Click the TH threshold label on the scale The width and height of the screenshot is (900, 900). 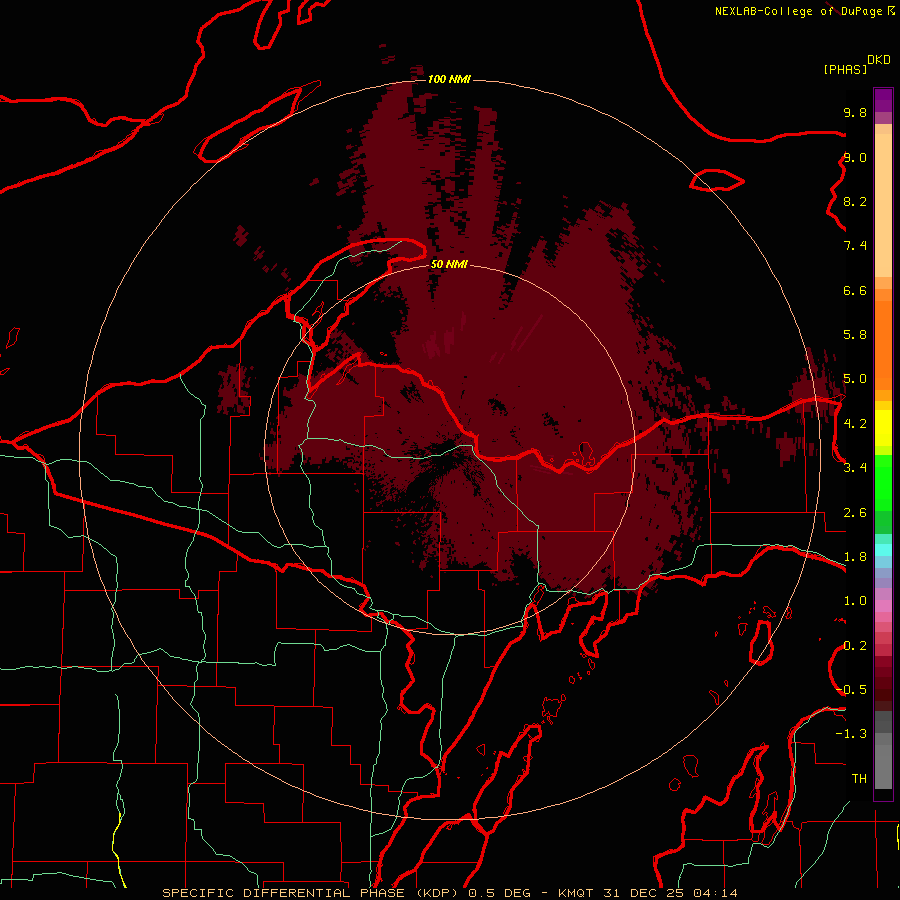point(859,779)
